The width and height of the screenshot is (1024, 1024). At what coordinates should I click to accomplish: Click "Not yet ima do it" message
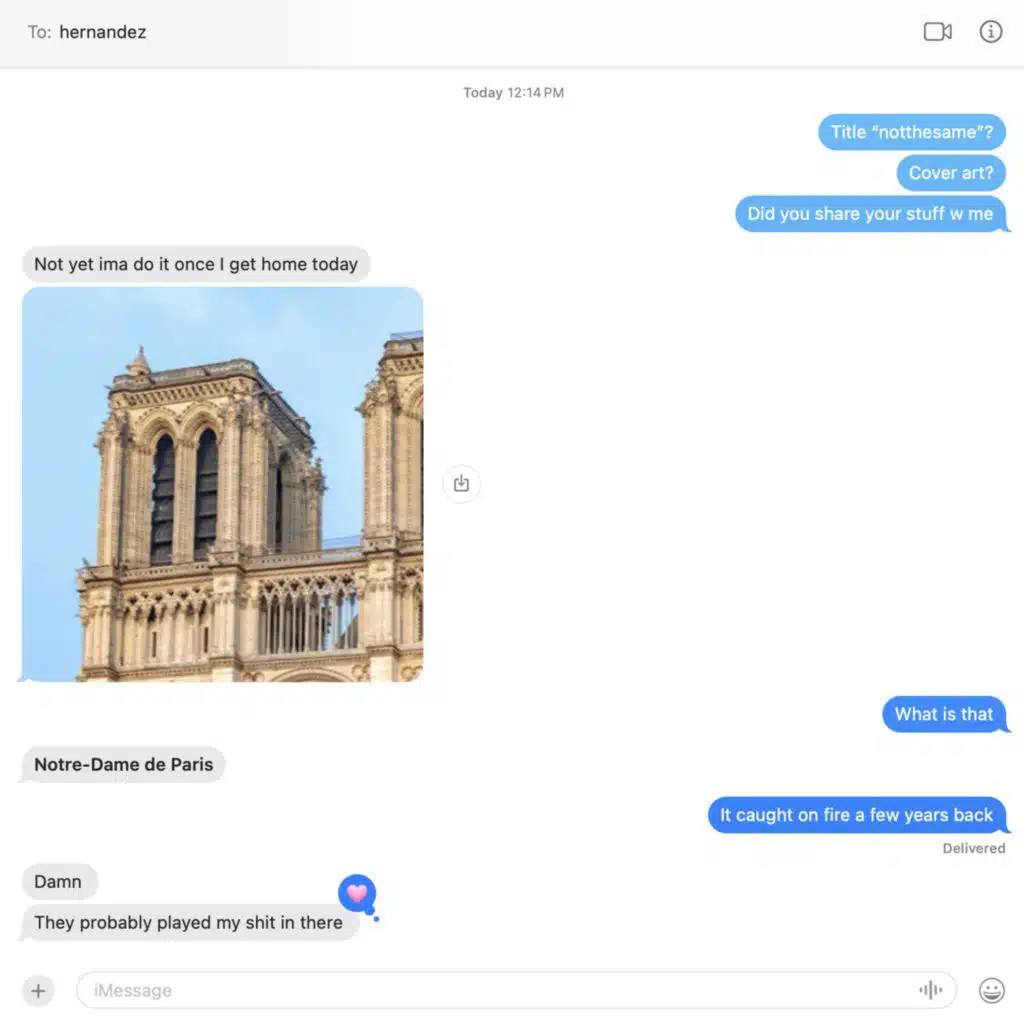pos(195,265)
